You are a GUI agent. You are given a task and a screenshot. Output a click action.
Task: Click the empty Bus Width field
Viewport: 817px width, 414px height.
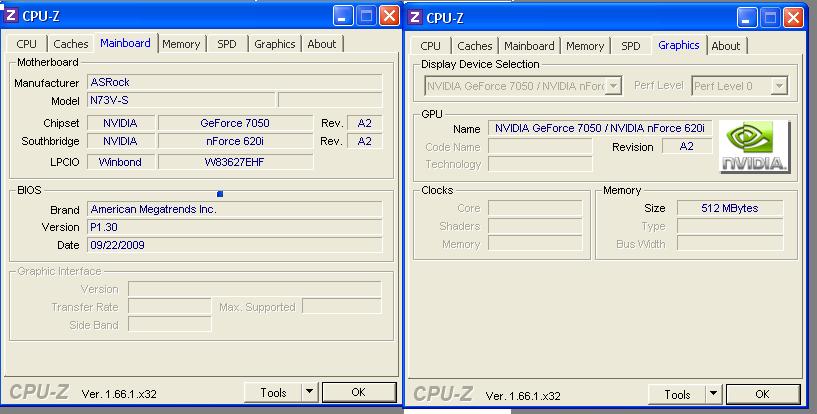729,244
